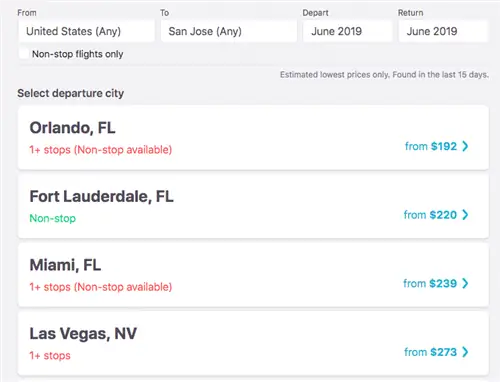Screen dimensions: 500x382
Task: Click the chevron arrow next to $239
Action: point(465,283)
